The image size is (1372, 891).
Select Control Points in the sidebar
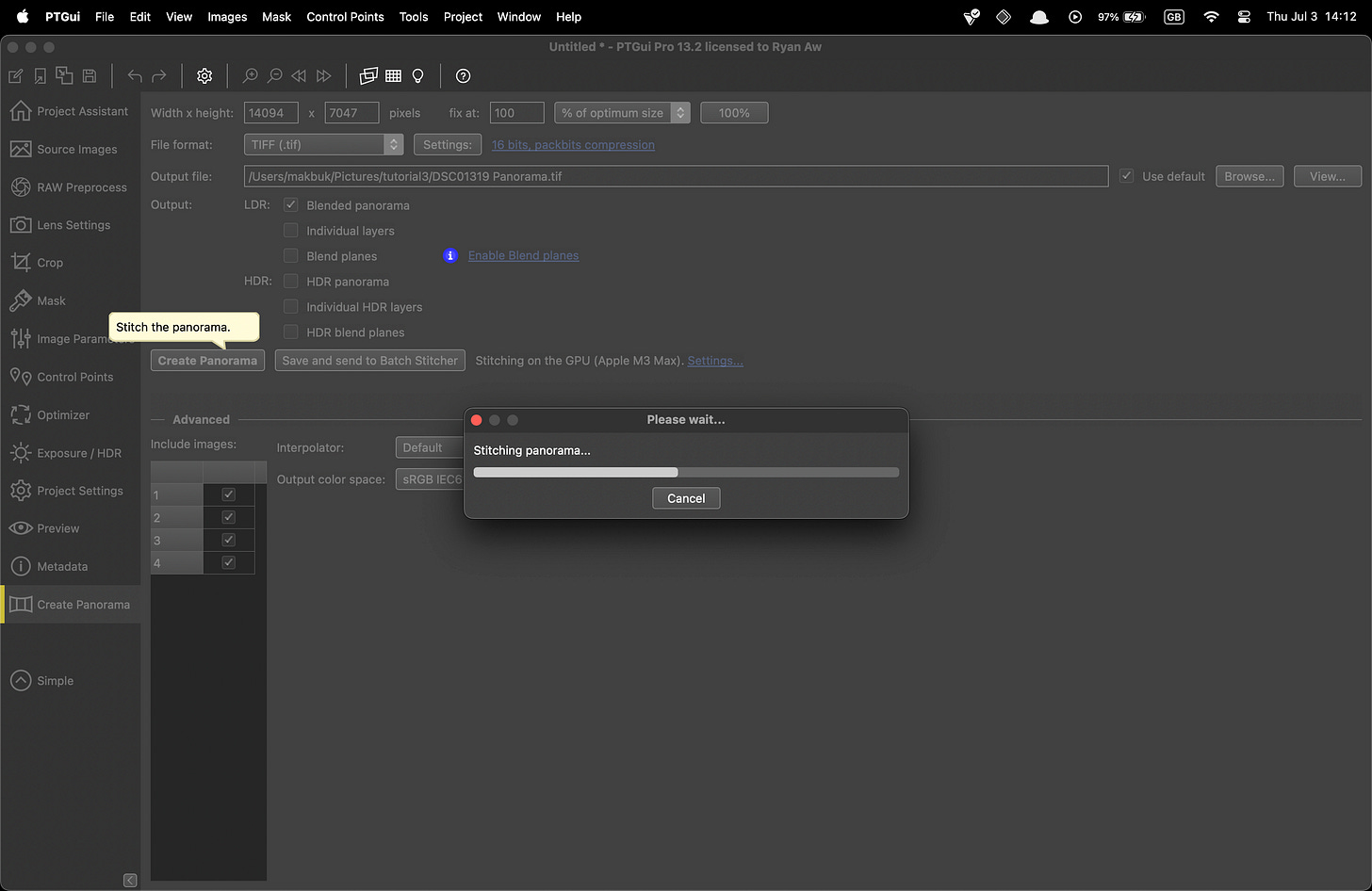[x=70, y=377]
